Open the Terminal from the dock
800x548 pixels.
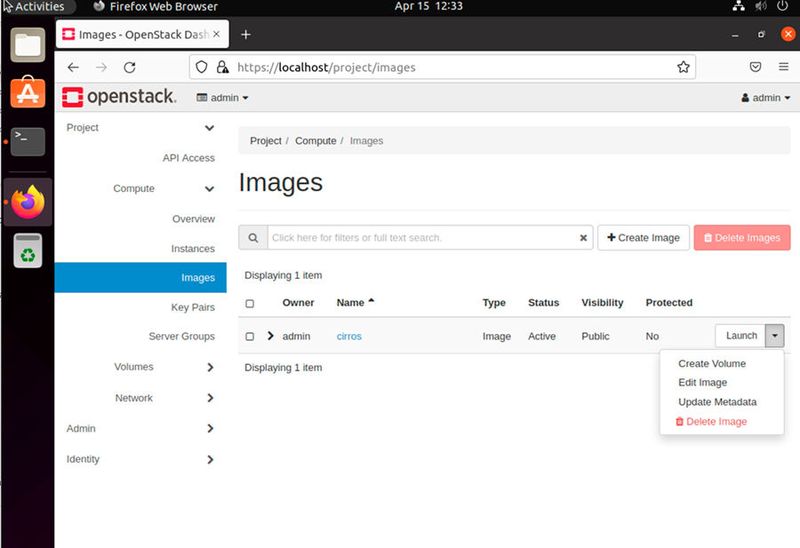click(x=28, y=141)
